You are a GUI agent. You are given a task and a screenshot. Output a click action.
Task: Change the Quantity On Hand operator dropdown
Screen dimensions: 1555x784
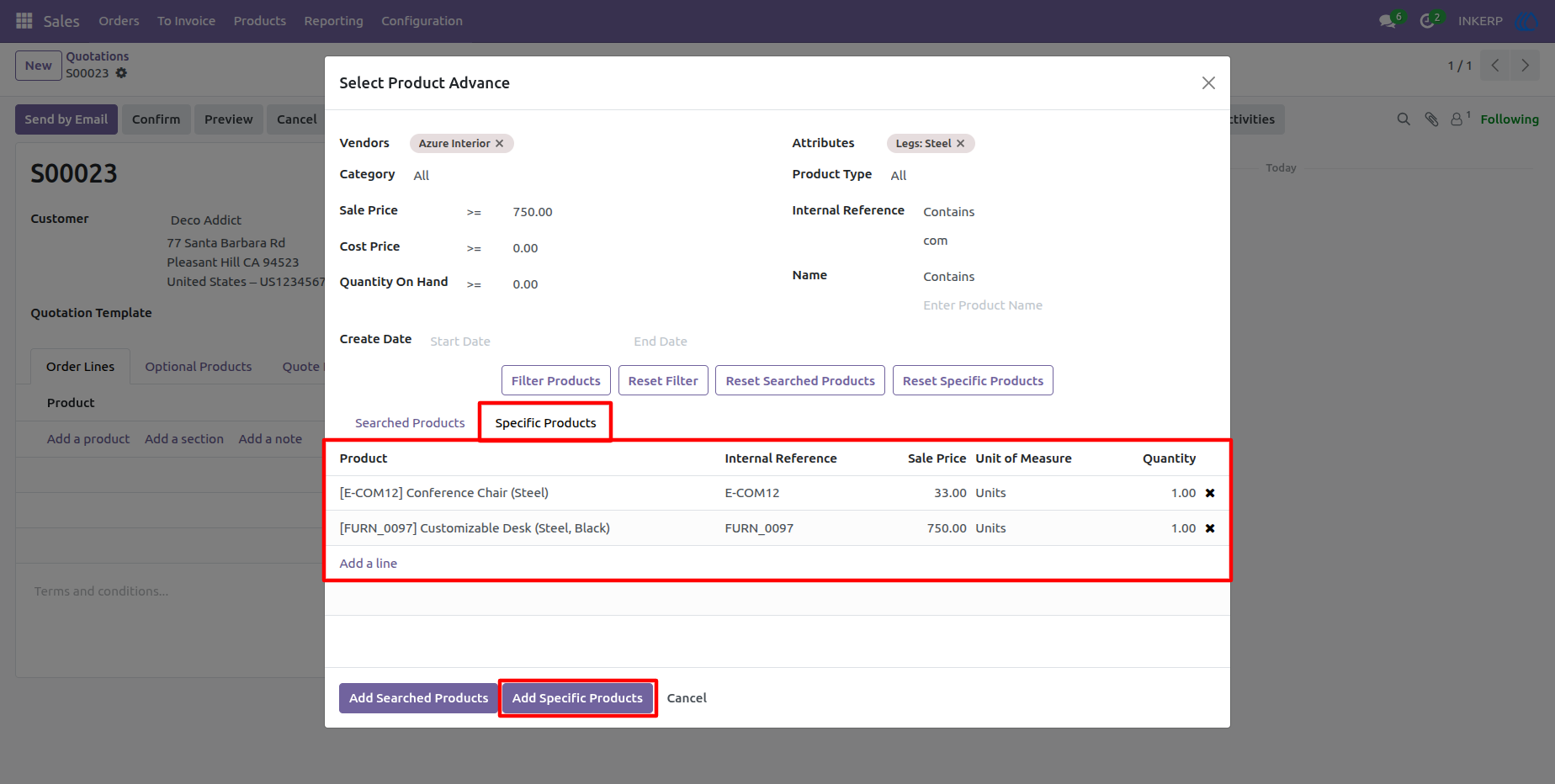(x=474, y=284)
